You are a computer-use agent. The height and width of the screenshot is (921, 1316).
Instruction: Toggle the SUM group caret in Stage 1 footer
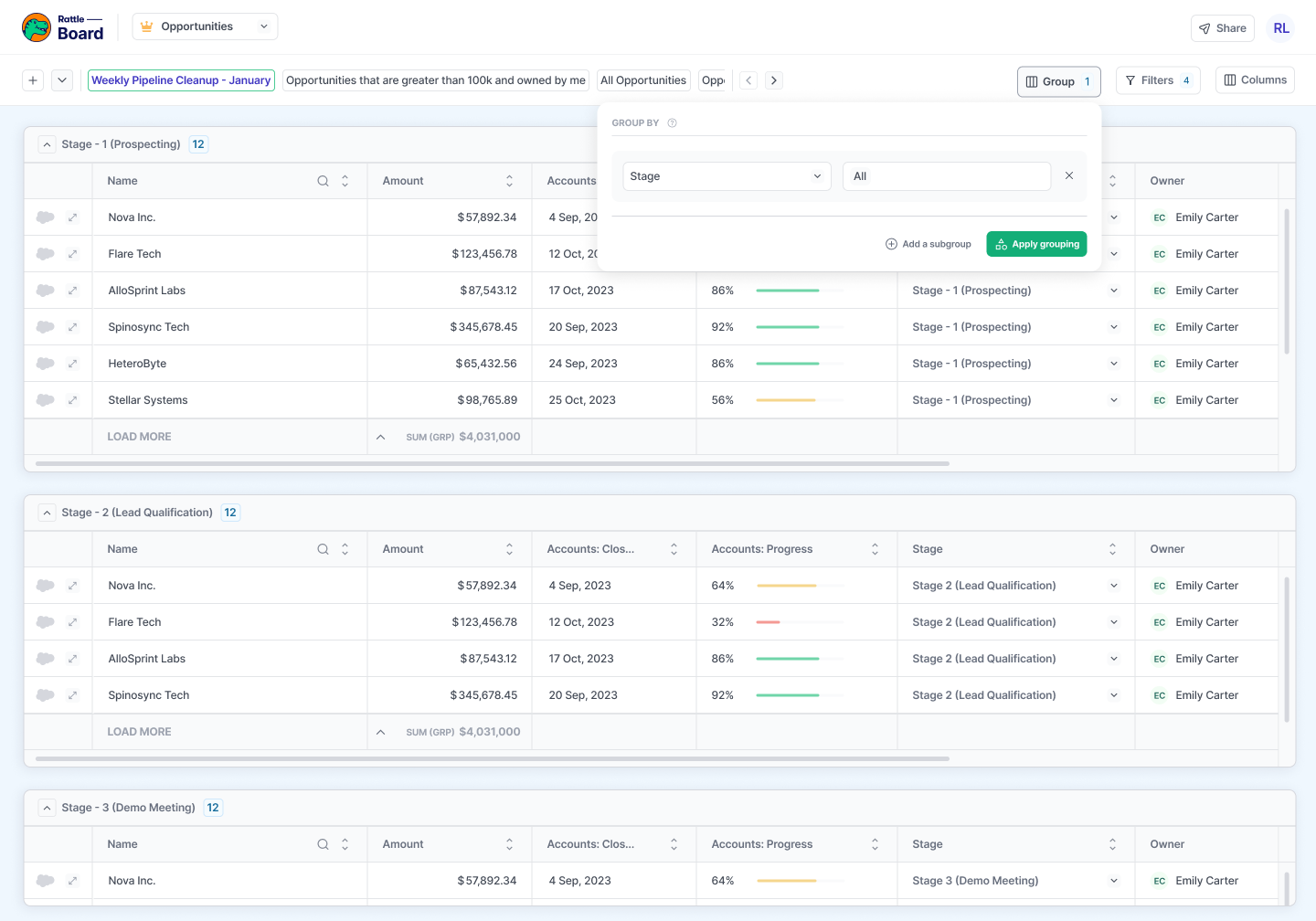pos(381,437)
